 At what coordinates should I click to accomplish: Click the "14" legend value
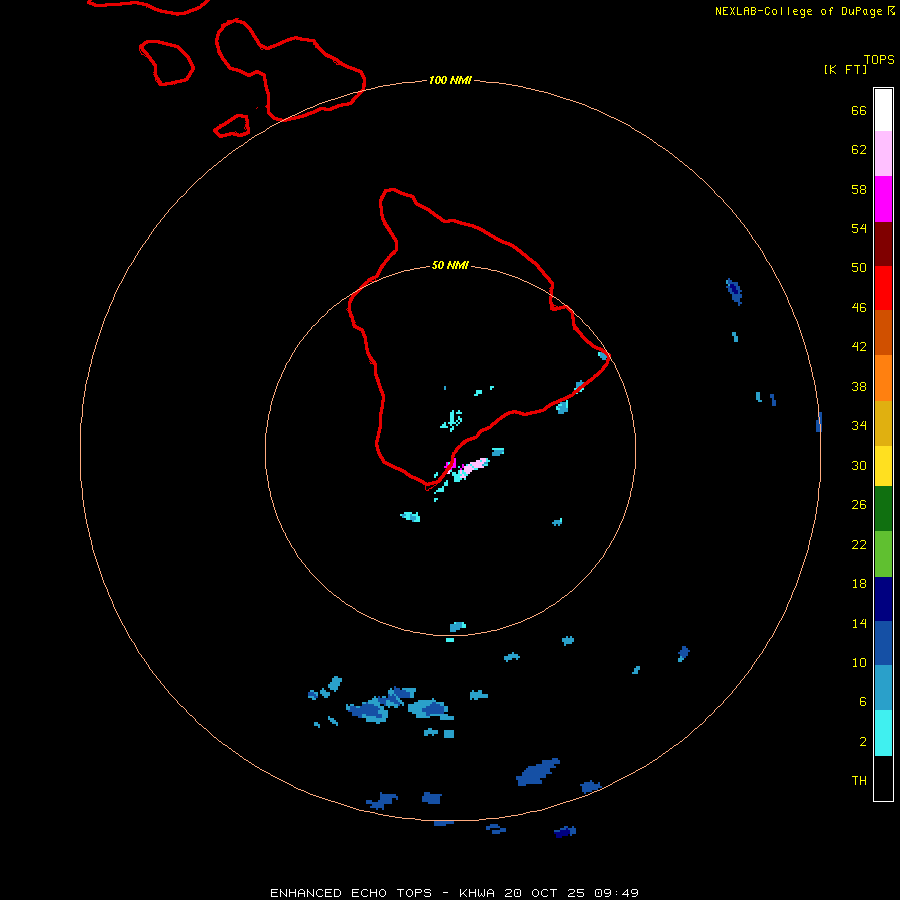coord(859,624)
